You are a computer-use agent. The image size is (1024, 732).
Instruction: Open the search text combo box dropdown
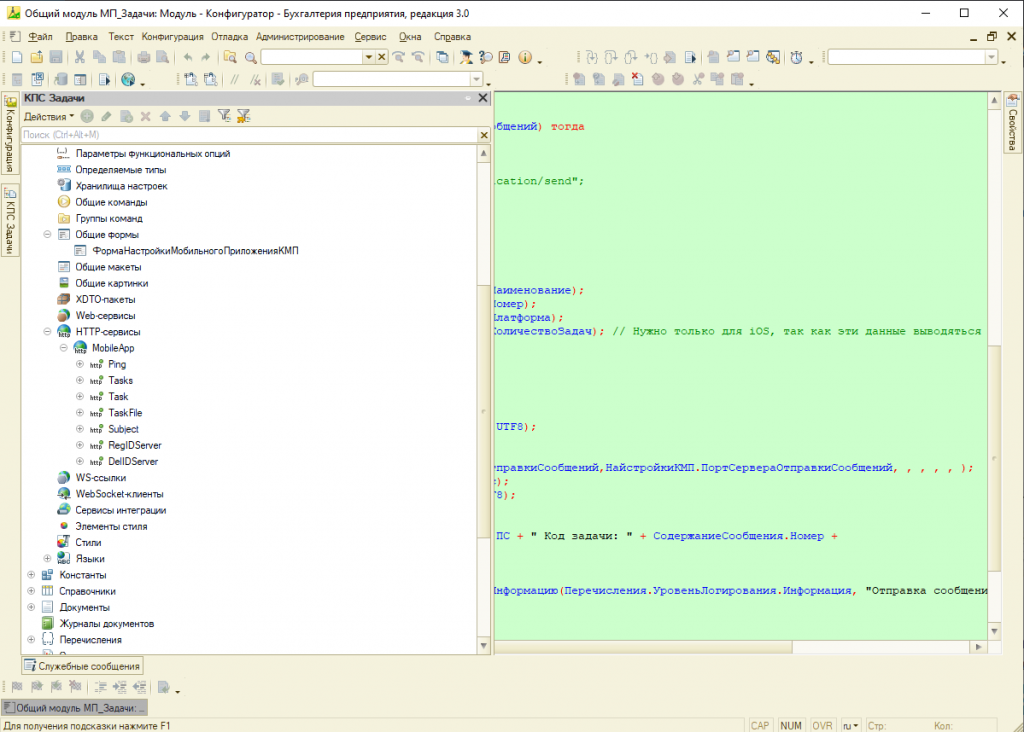click(x=368, y=58)
